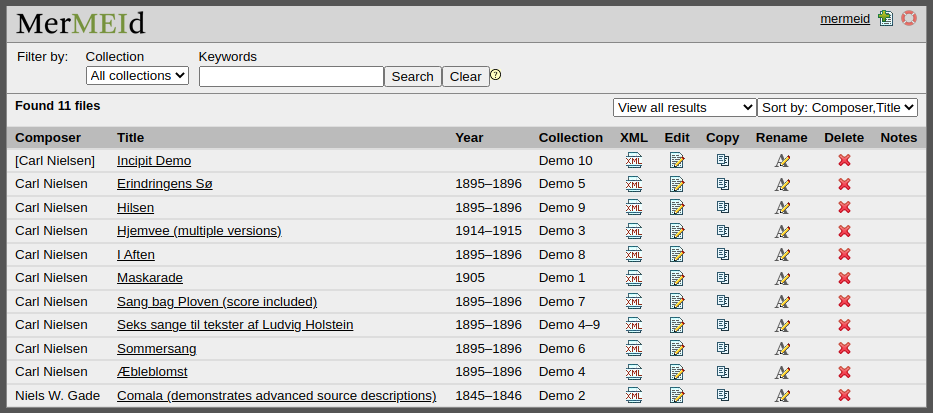The image size is (933, 413).
Task: Delete the Æbleblomst file
Action: coord(844,372)
